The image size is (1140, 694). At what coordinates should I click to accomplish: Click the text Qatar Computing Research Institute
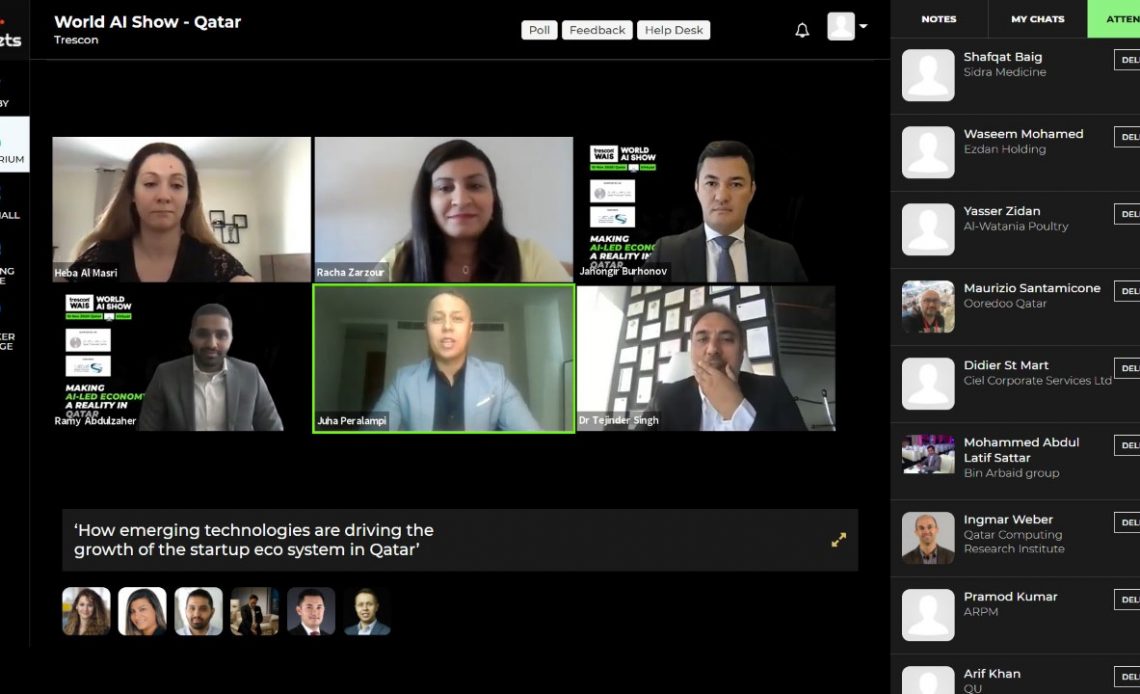click(x=1014, y=541)
